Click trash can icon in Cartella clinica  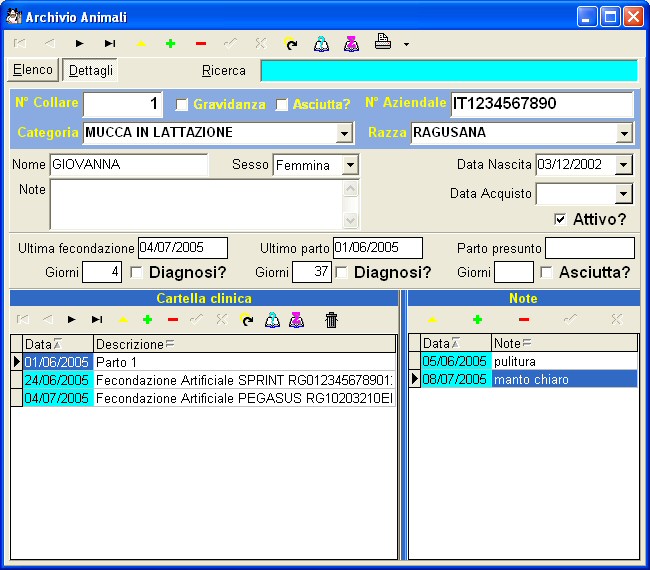pyautogui.click(x=331, y=320)
